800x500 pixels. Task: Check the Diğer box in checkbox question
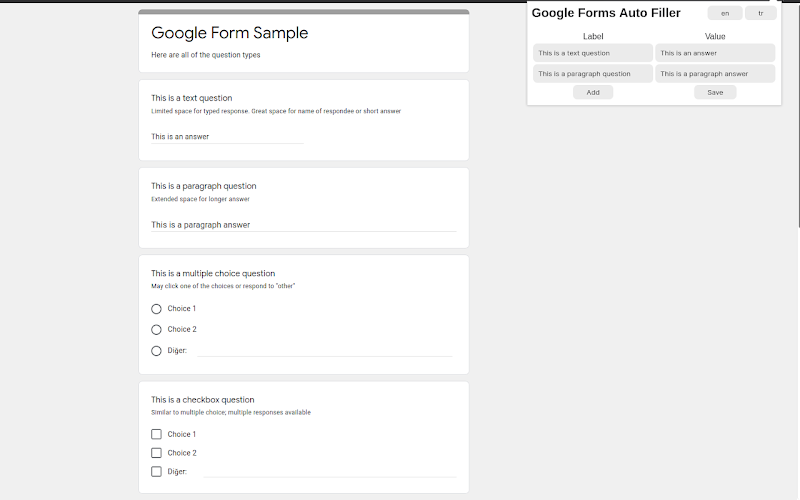click(x=156, y=471)
